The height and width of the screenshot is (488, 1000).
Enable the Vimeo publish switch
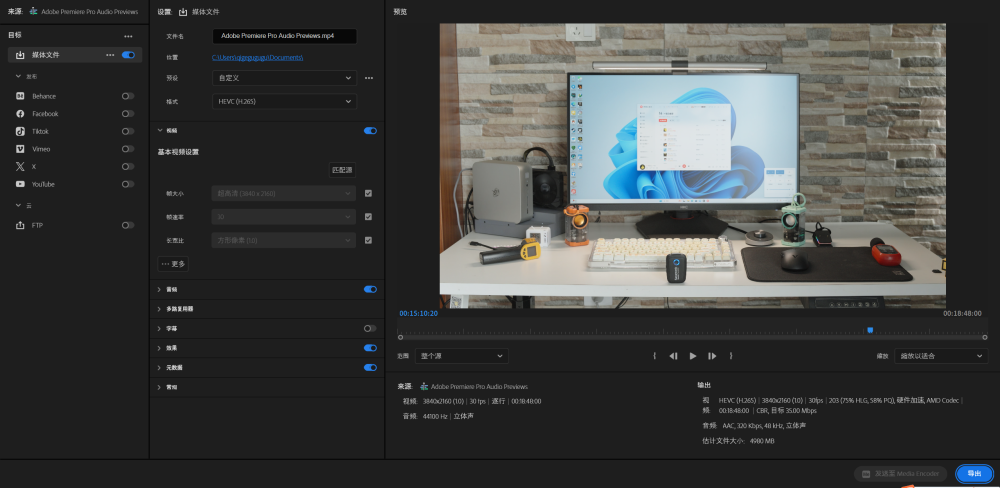[x=128, y=149]
